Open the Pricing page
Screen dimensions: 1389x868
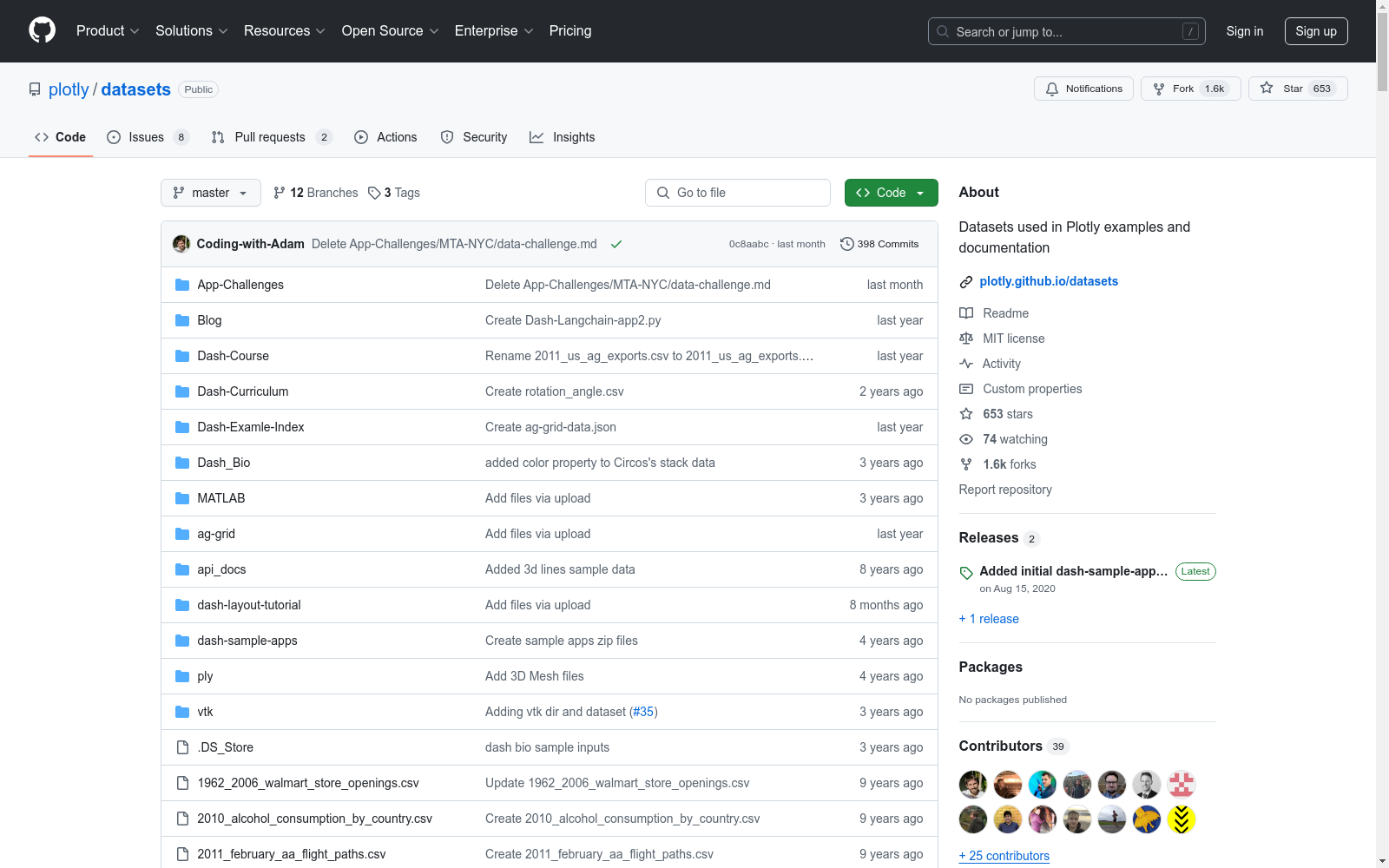[570, 30]
